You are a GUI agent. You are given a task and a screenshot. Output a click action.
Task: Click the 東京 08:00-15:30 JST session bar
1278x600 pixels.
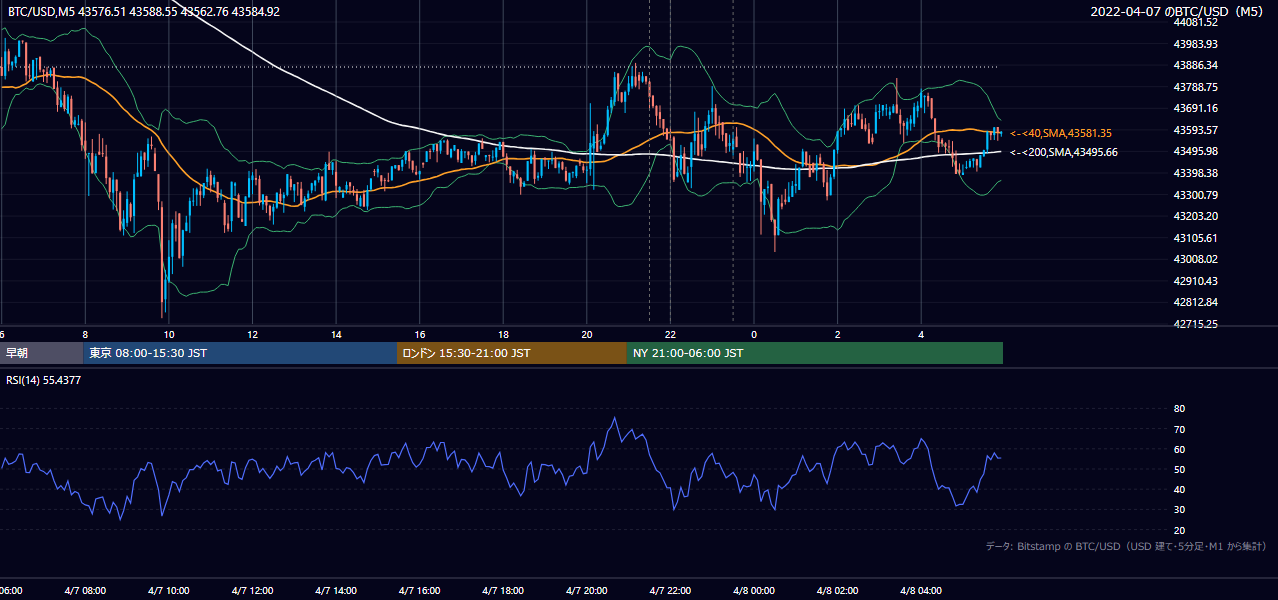240,353
